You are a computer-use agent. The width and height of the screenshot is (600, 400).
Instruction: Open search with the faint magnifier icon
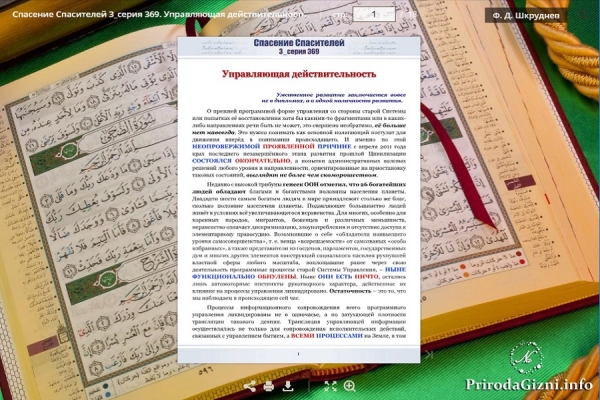pos(582,15)
